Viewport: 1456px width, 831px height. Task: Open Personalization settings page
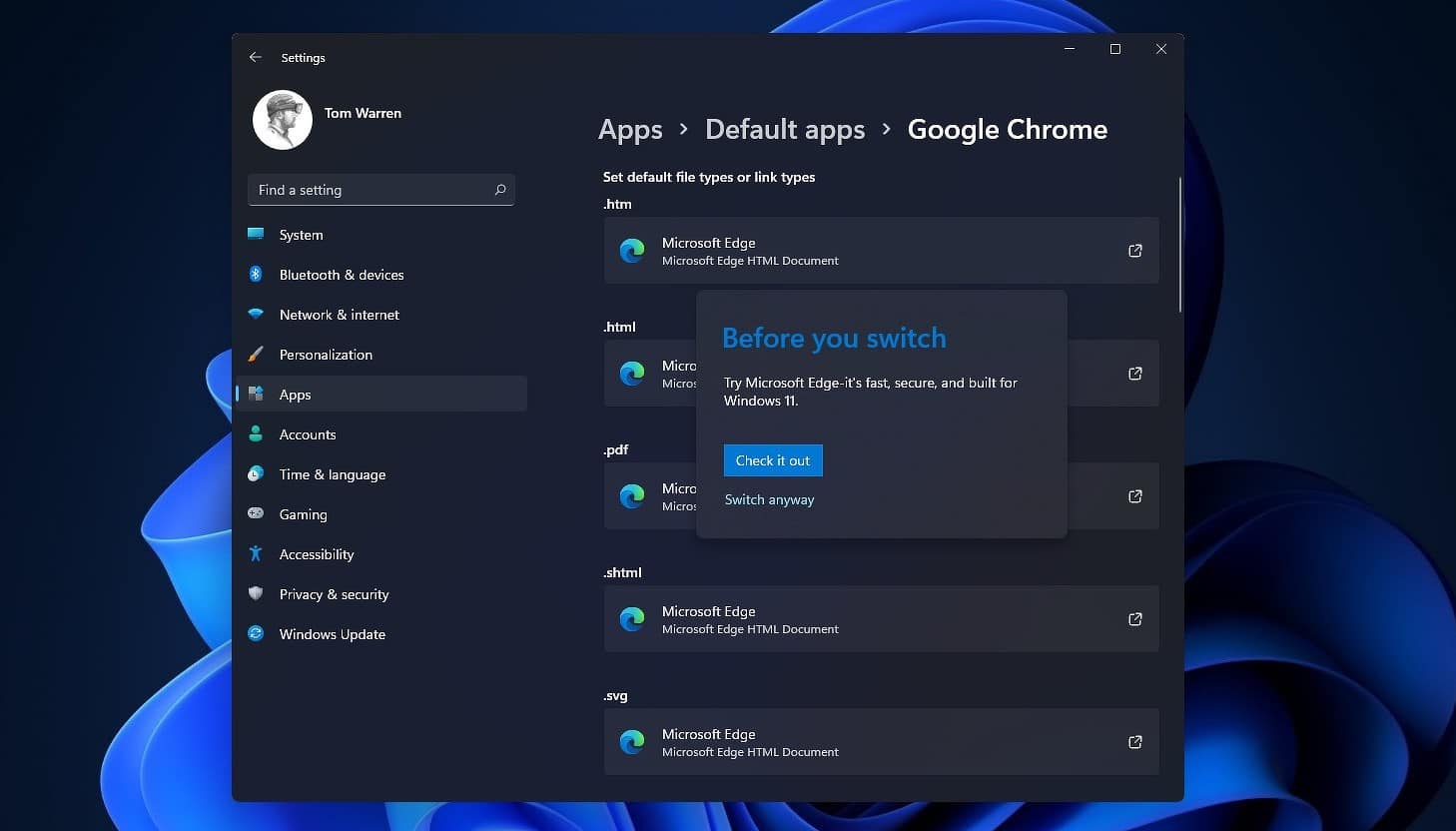click(x=380, y=355)
